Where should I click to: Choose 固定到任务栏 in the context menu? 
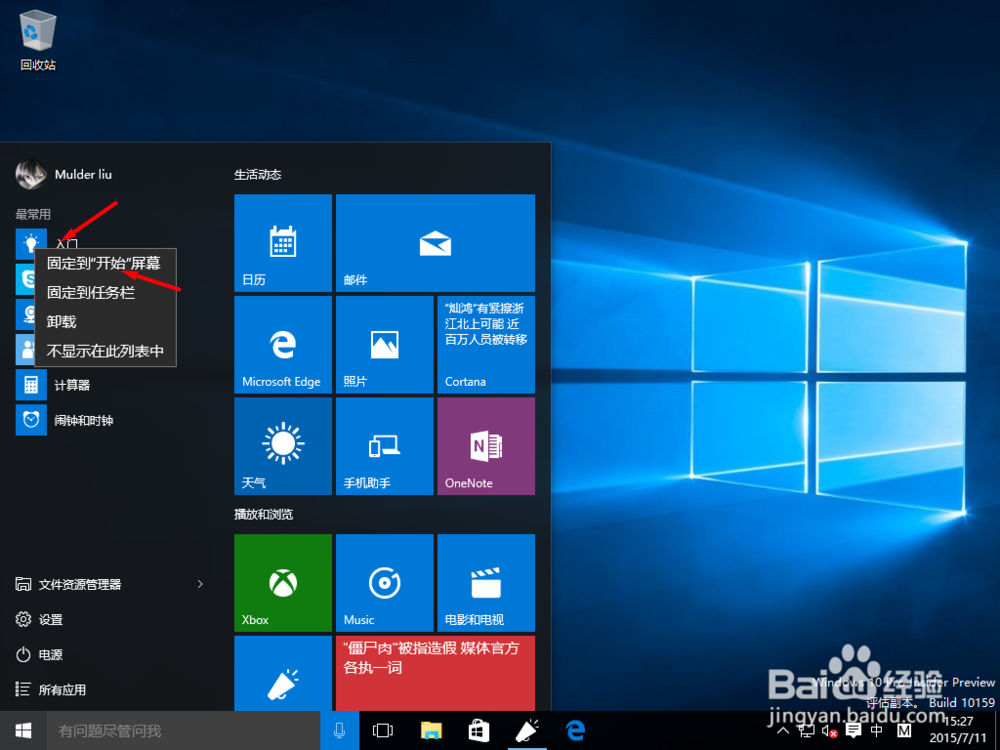point(105,293)
